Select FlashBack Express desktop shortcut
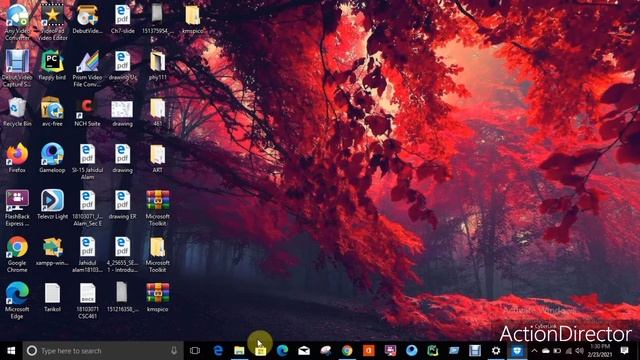The height and width of the screenshot is (360, 640). (17, 208)
